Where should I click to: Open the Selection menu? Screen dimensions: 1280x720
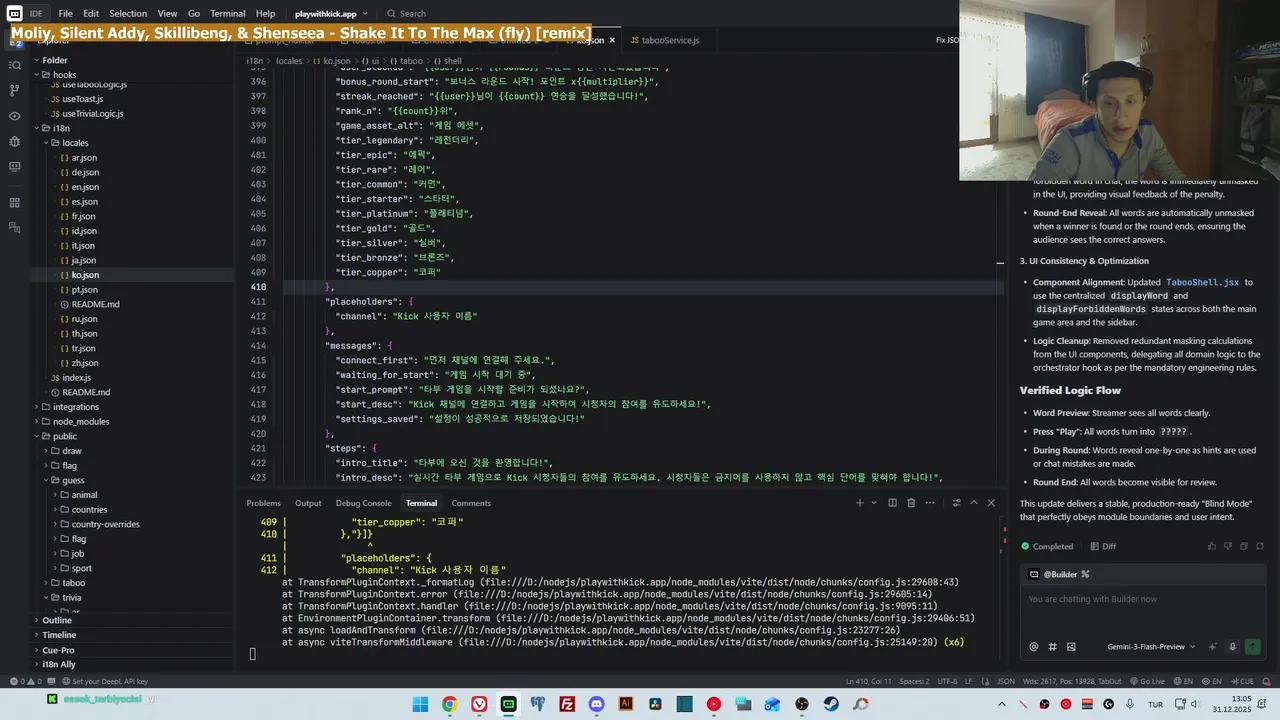point(128,14)
